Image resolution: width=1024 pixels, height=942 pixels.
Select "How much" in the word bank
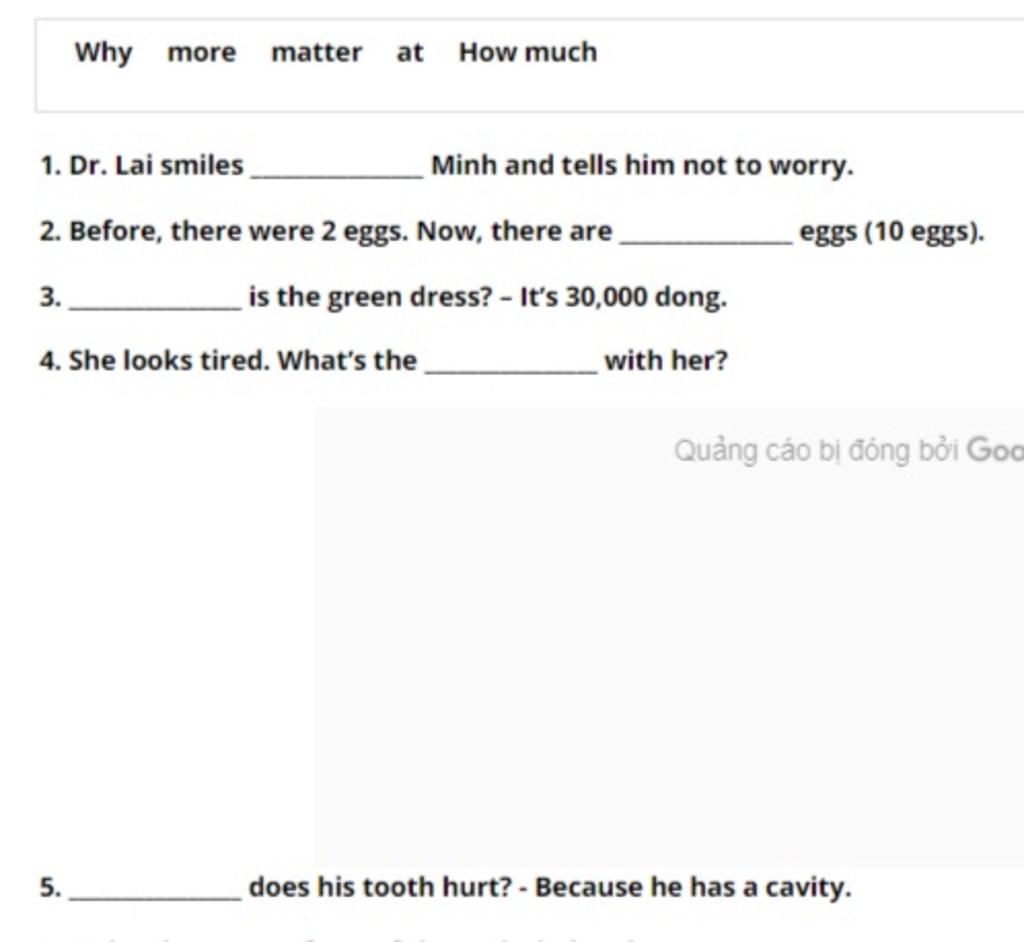point(527,52)
